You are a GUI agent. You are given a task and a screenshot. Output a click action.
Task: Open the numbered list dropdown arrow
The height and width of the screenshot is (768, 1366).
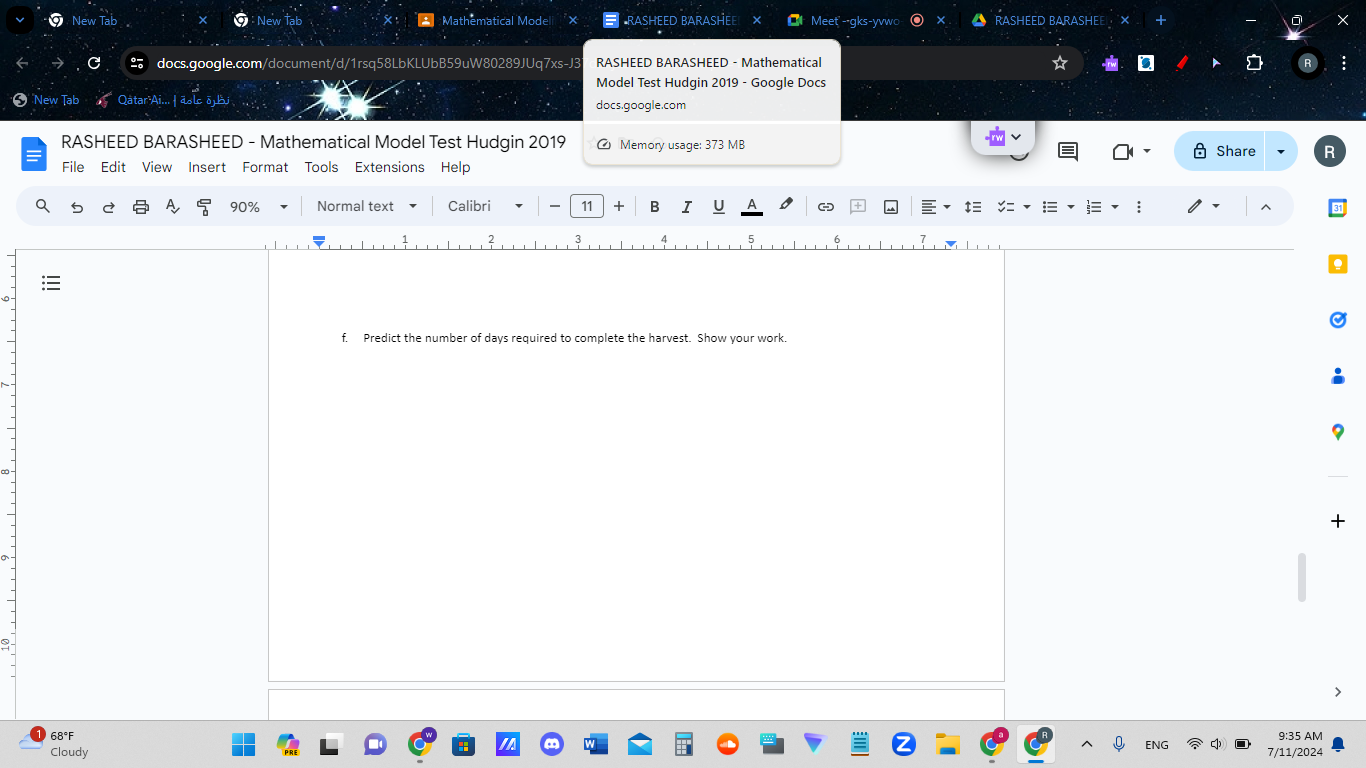click(1115, 207)
